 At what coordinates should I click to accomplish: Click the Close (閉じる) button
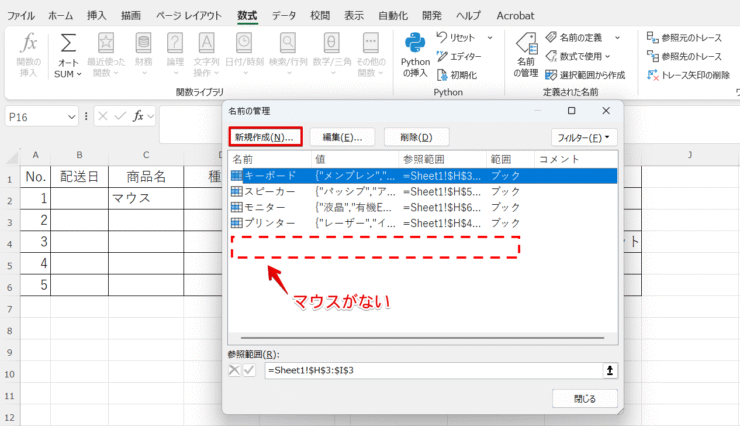pyautogui.click(x=585, y=399)
